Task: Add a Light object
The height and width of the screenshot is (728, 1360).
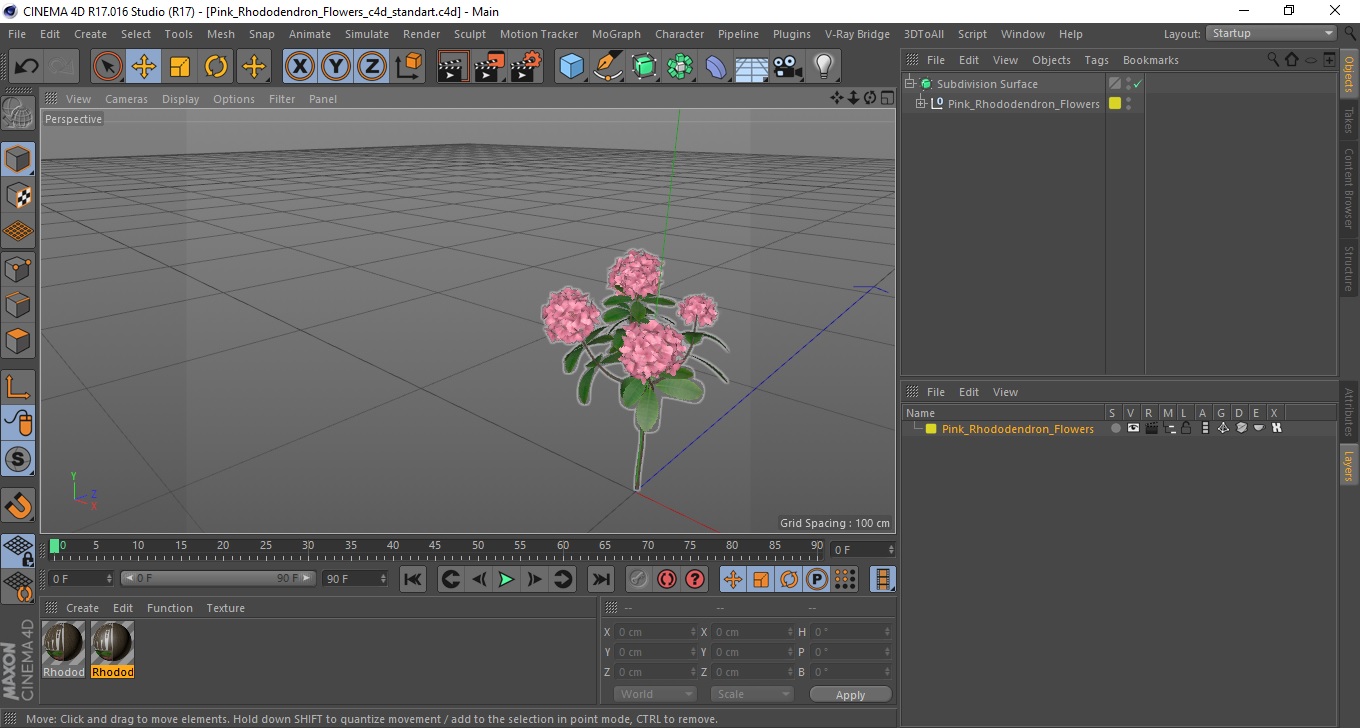Action: pyautogui.click(x=824, y=67)
